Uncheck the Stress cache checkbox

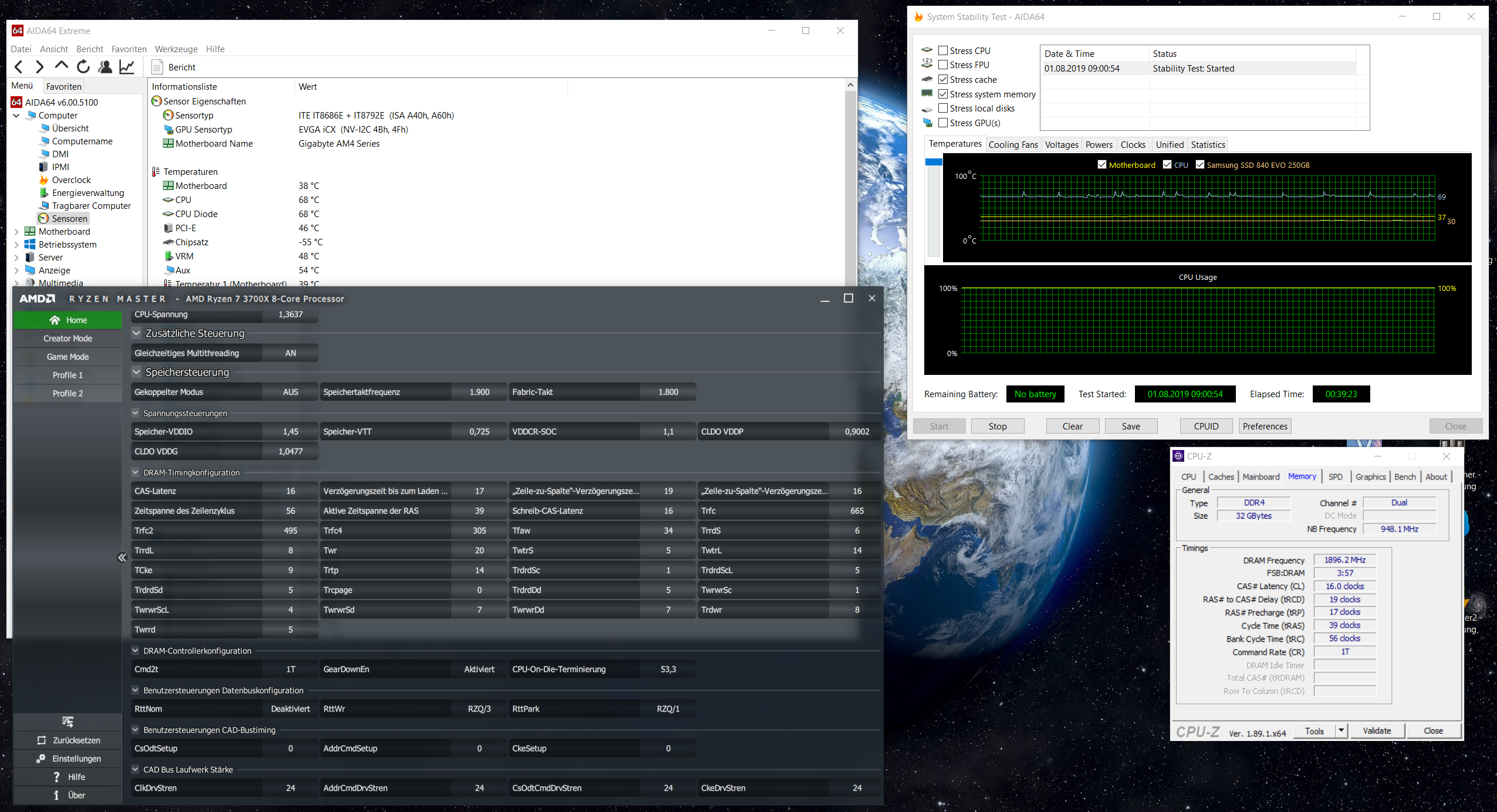[x=943, y=79]
